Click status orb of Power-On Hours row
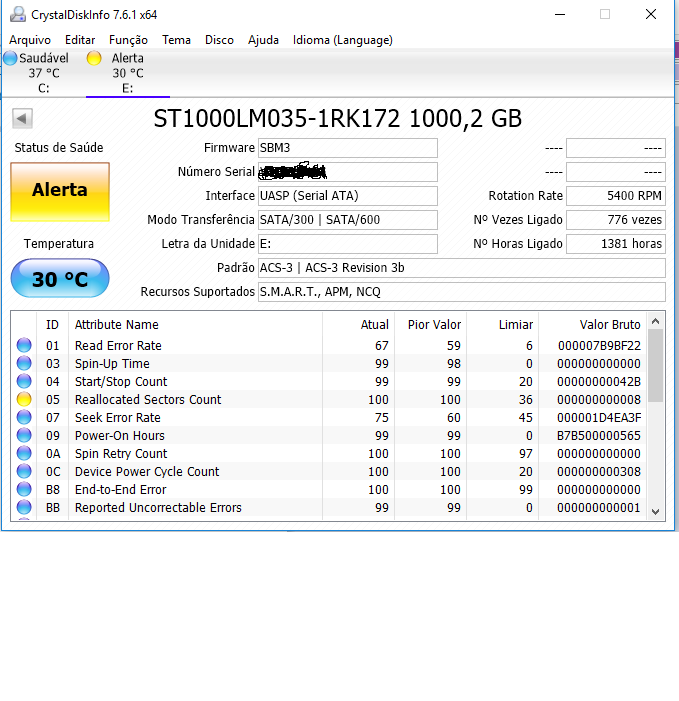The height and width of the screenshot is (701, 679). click(24, 435)
